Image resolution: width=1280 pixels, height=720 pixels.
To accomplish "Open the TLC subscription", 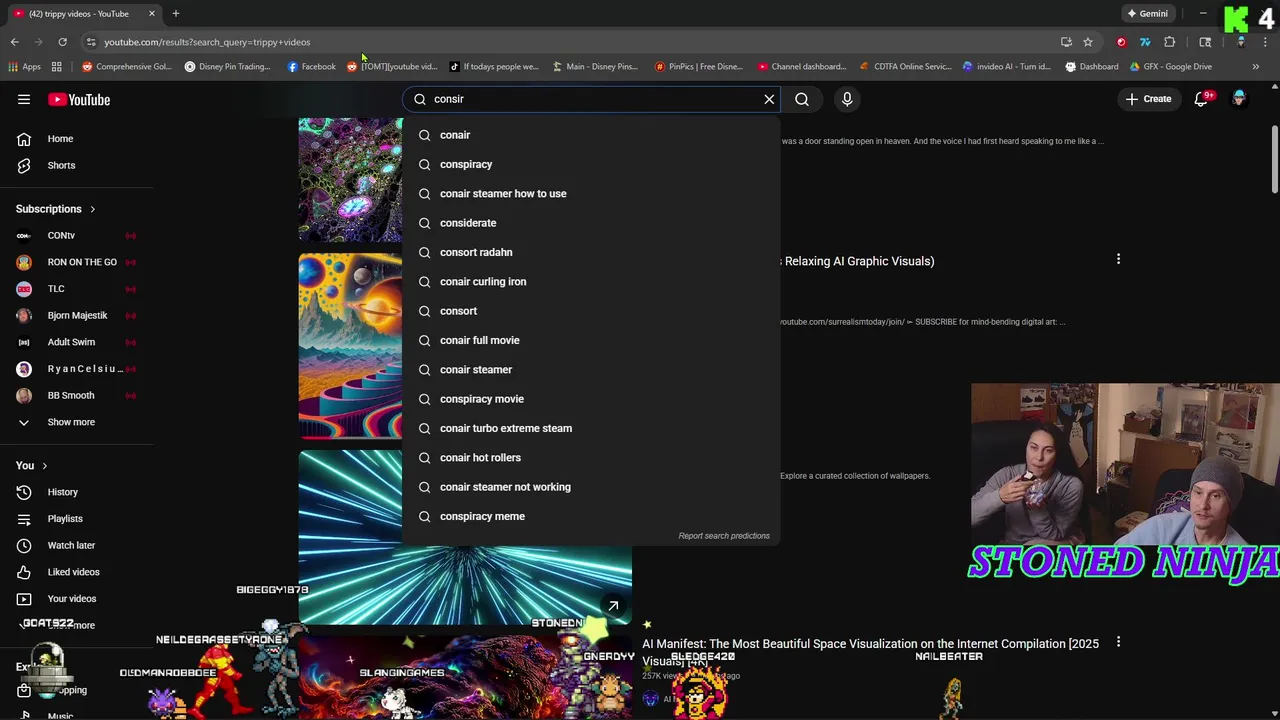I will tap(76, 289).
